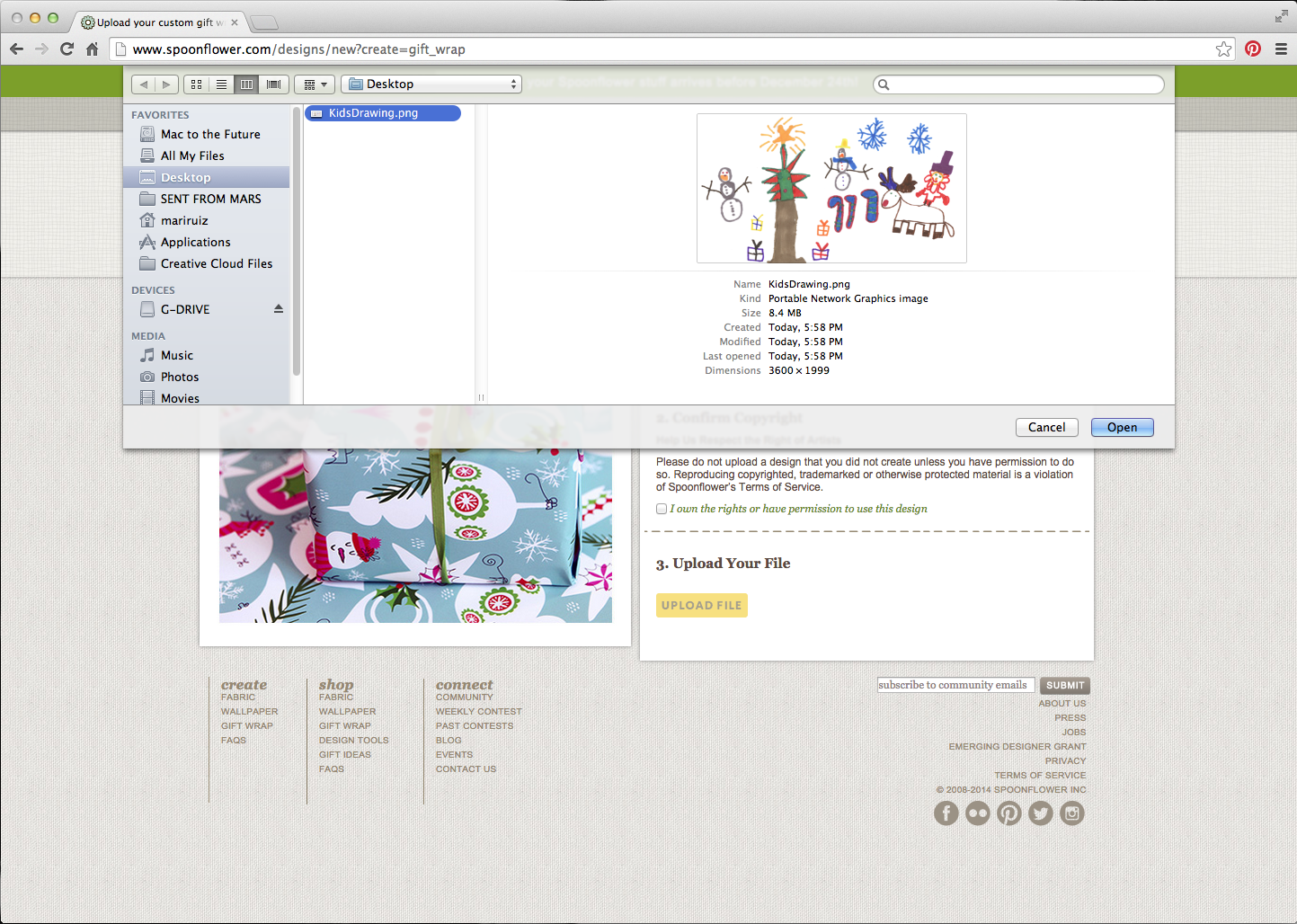1297x924 pixels.
Task: Select the KidsDrawing.png file
Action: [383, 113]
